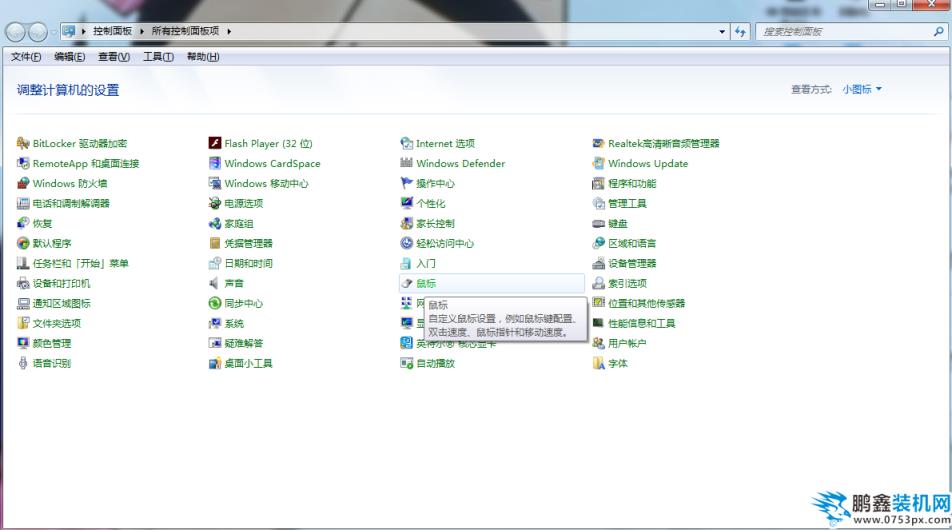This screenshot has width=952, height=530.
Task: Click the Flash Player (32 位) icon
Action: pyautogui.click(x=215, y=143)
